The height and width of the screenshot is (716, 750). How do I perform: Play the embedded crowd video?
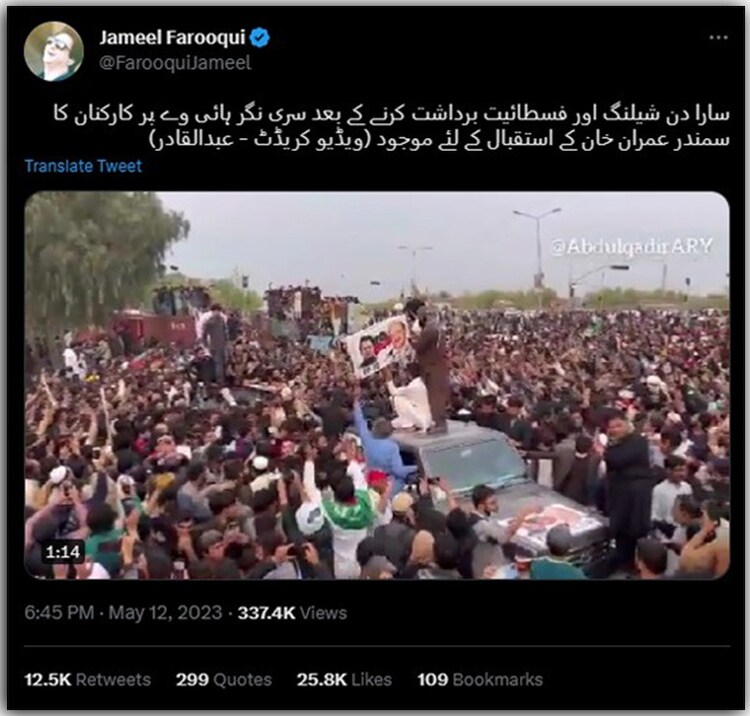tap(377, 386)
